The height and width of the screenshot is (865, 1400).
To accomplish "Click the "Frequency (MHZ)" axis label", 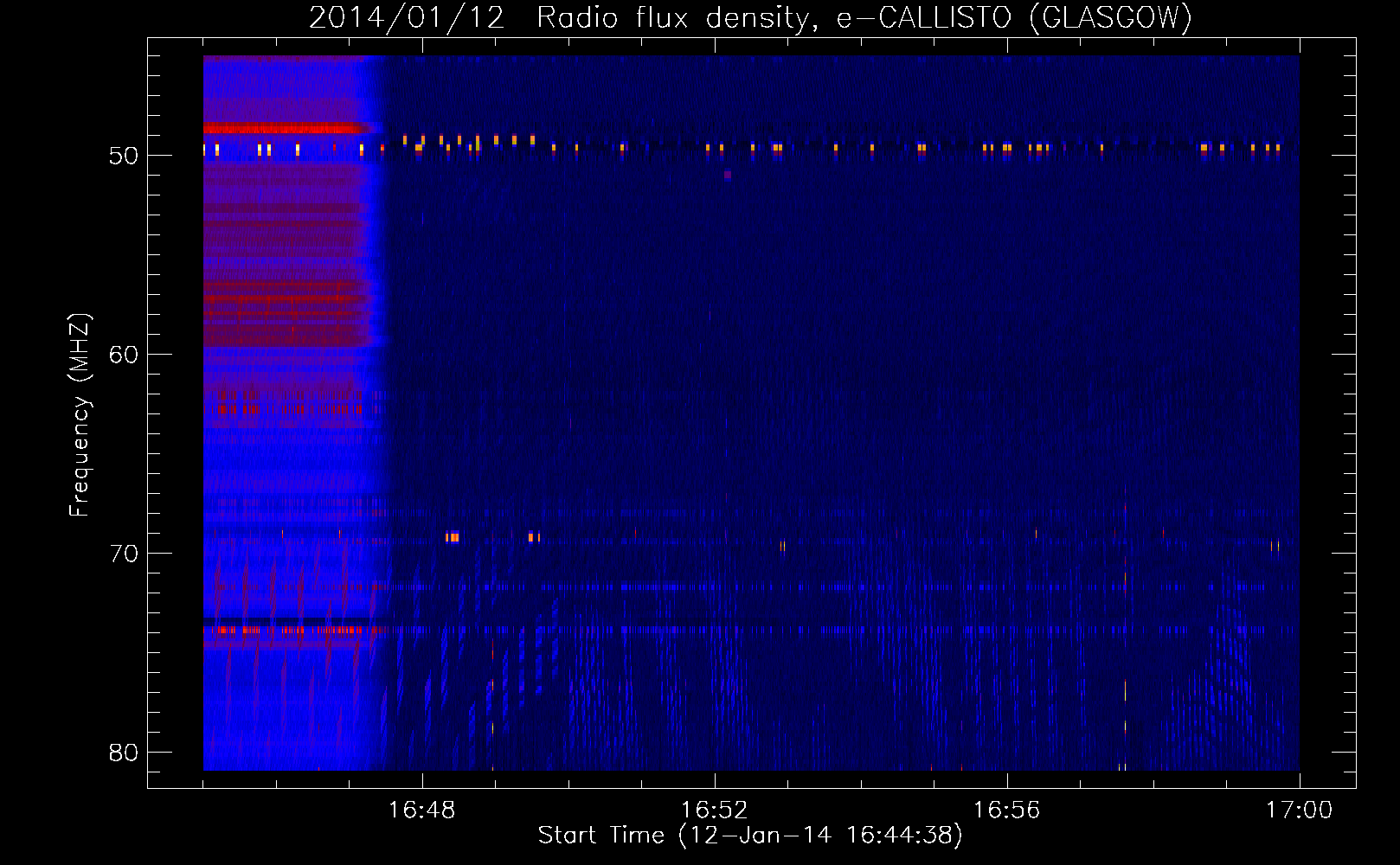I will click(79, 415).
